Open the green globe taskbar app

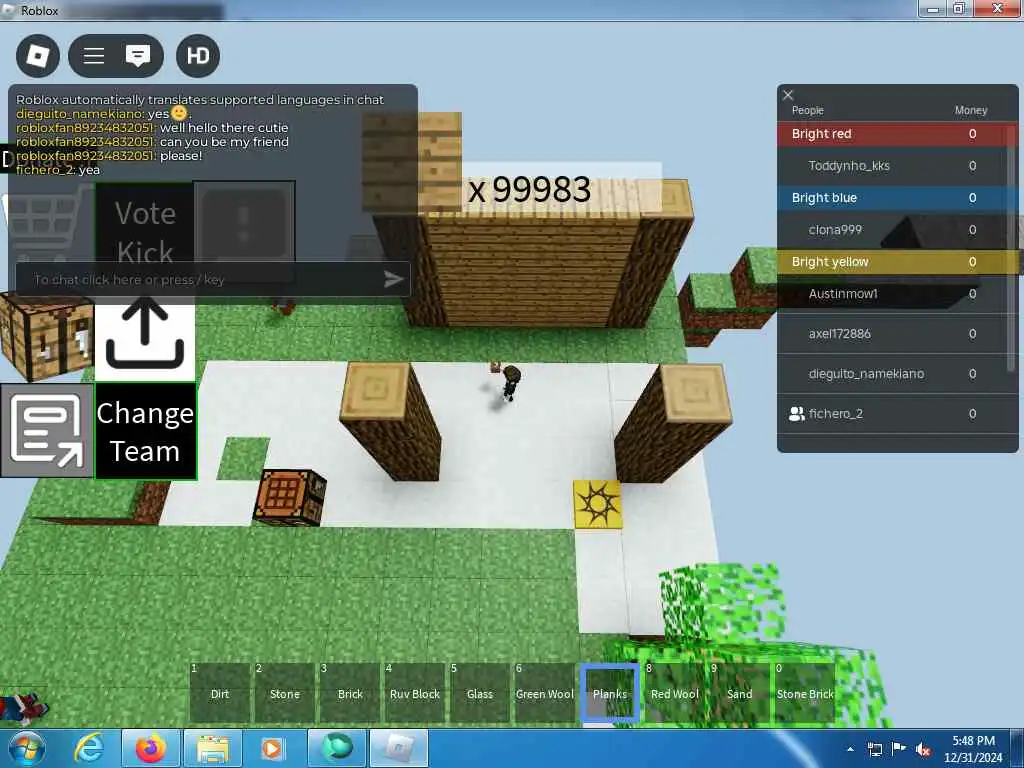click(337, 748)
